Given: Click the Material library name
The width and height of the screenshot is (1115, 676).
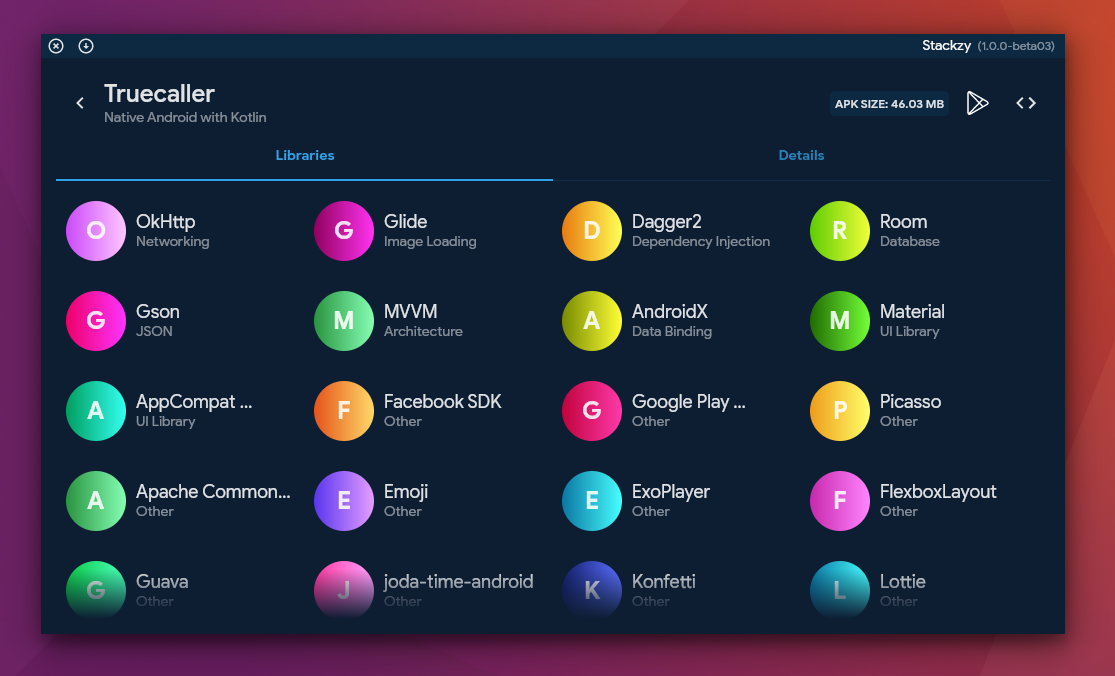Looking at the screenshot, I should pyautogui.click(x=912, y=311).
